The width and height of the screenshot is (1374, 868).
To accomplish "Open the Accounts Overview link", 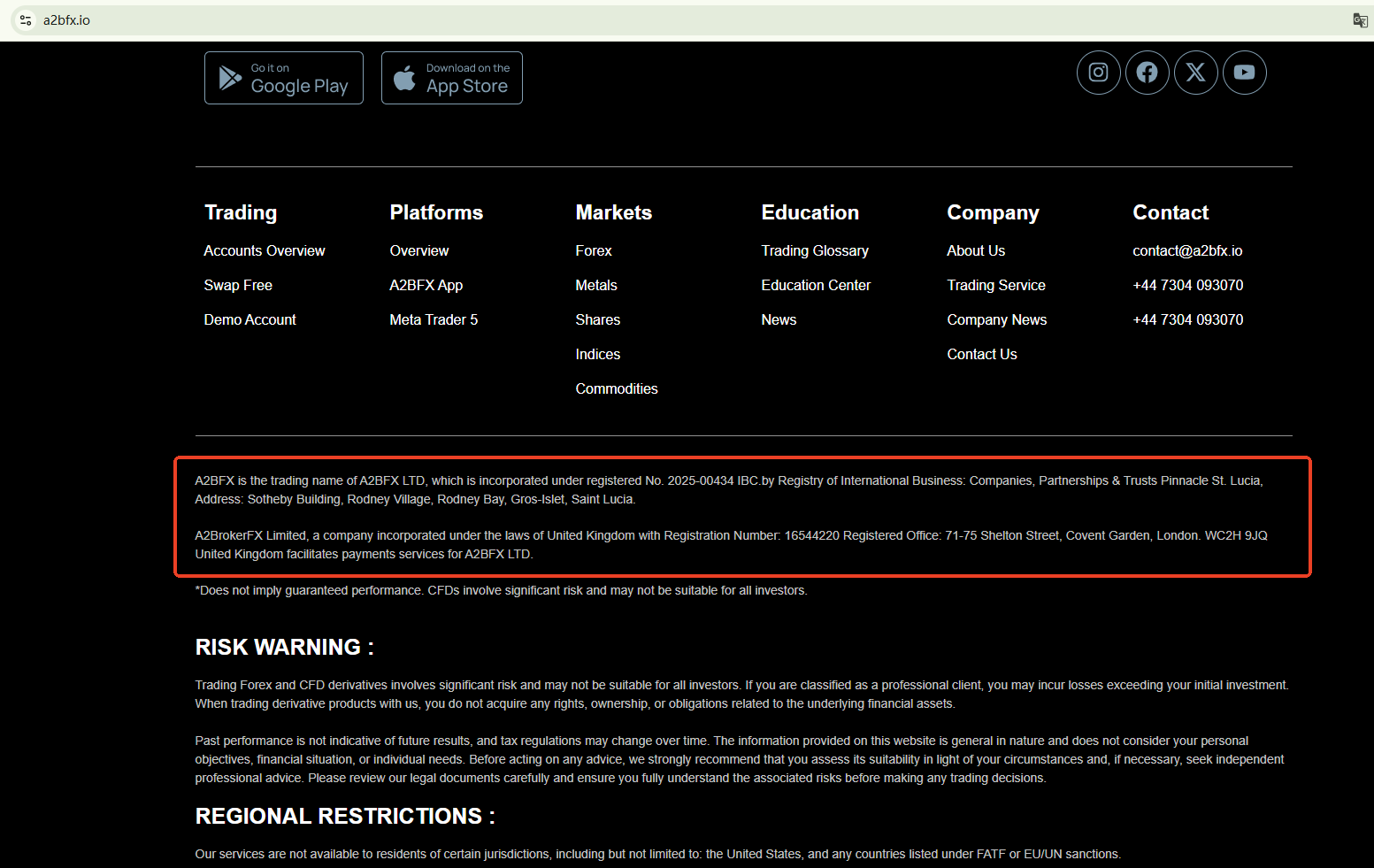I will (265, 251).
